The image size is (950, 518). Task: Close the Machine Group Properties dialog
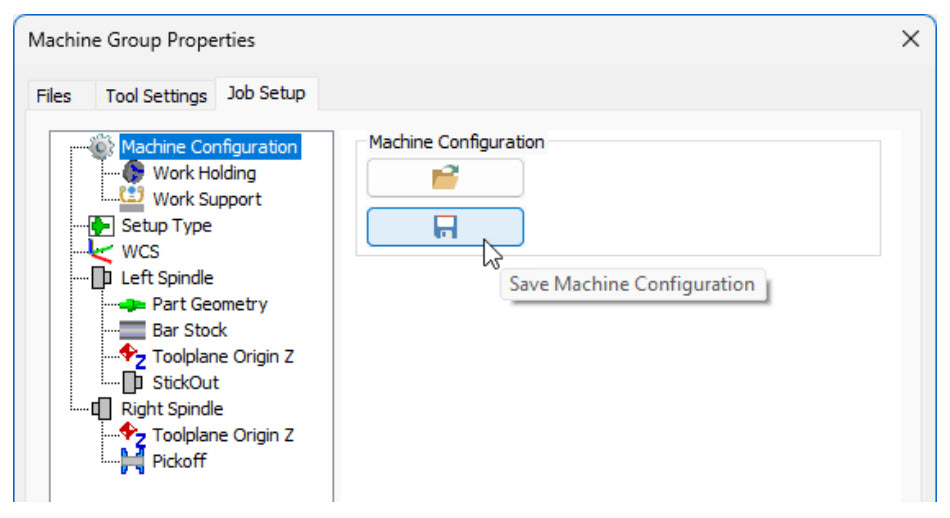coord(910,39)
